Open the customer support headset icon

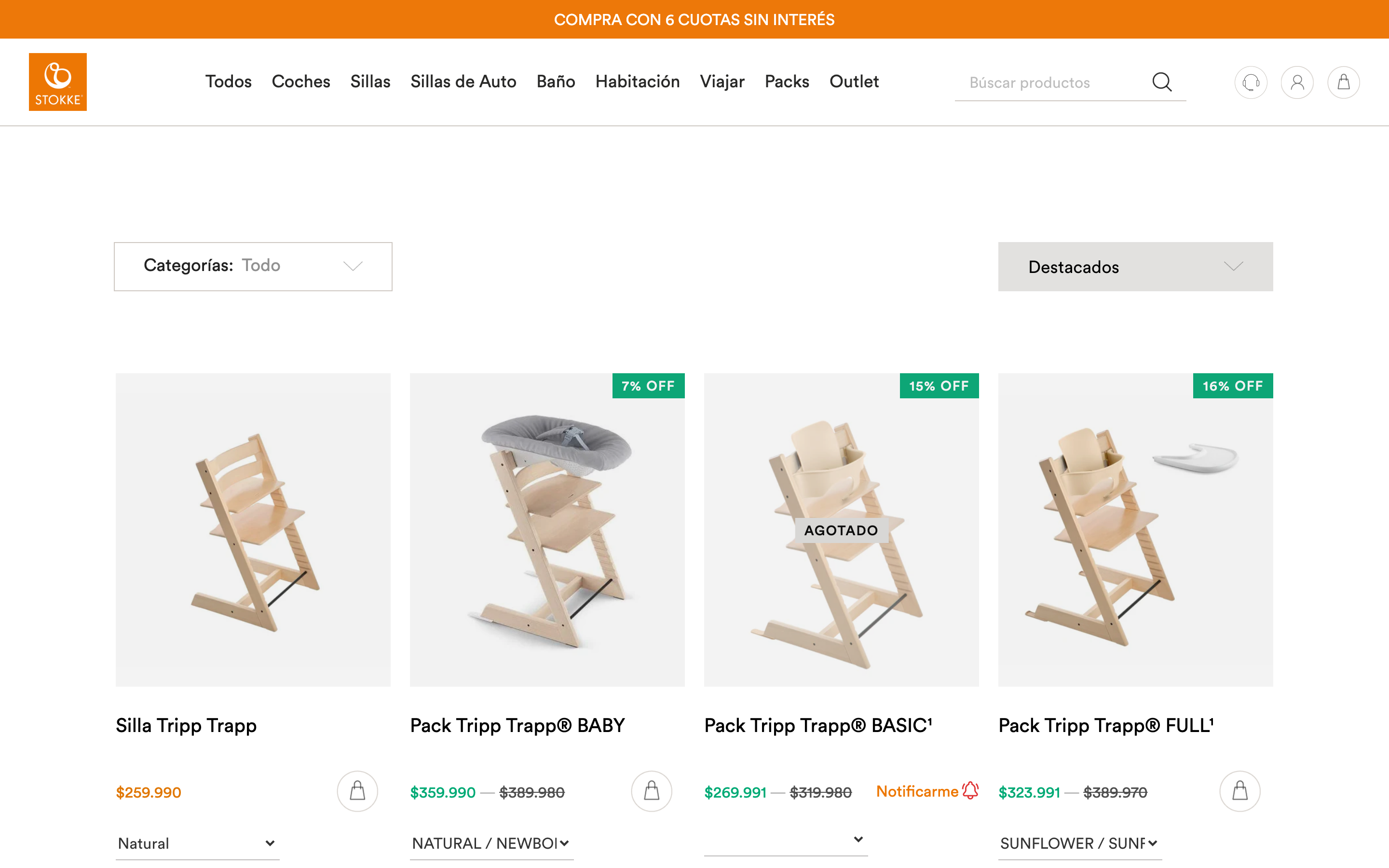coord(1251,82)
